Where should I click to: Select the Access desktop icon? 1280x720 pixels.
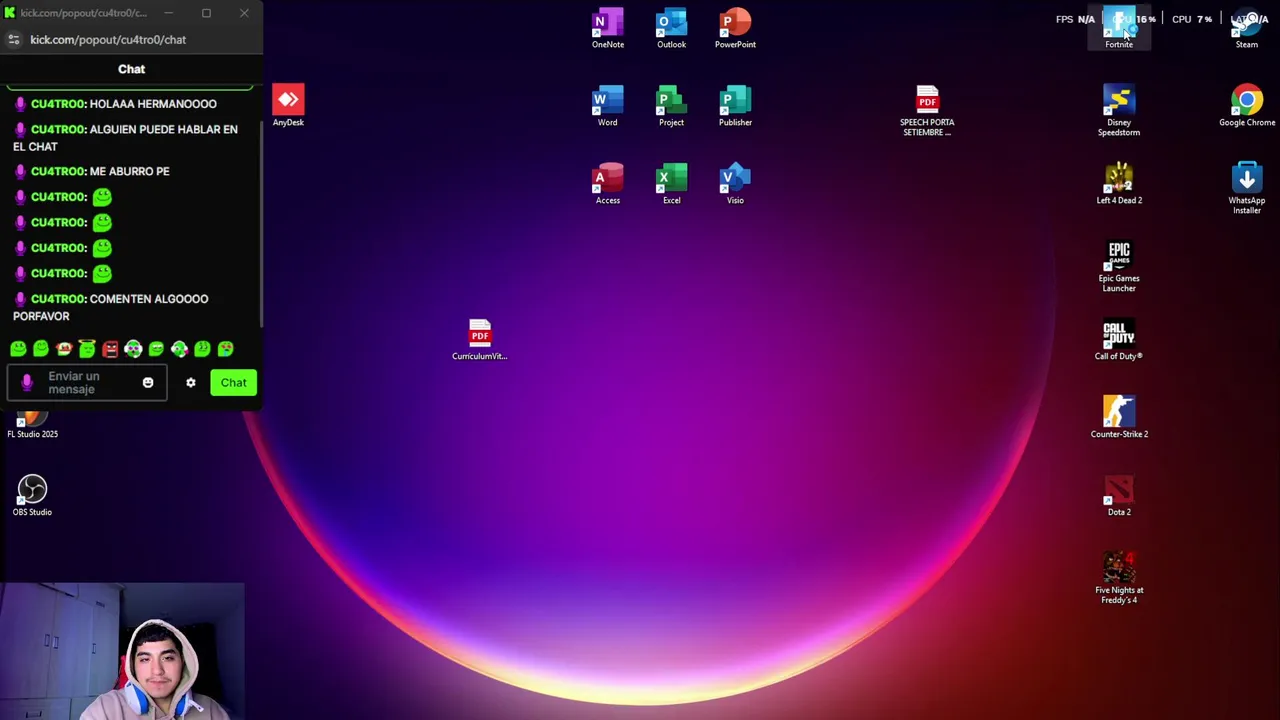point(607,184)
